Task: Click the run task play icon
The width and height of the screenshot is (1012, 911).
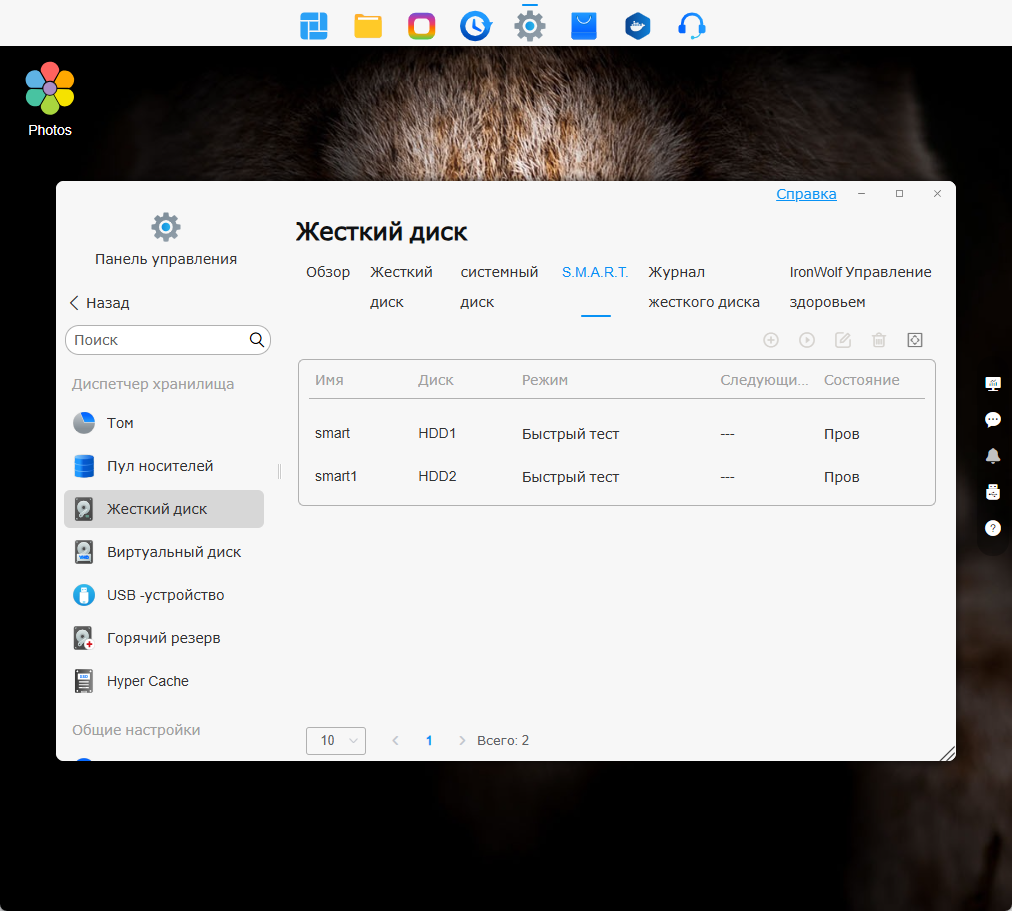Action: point(807,340)
